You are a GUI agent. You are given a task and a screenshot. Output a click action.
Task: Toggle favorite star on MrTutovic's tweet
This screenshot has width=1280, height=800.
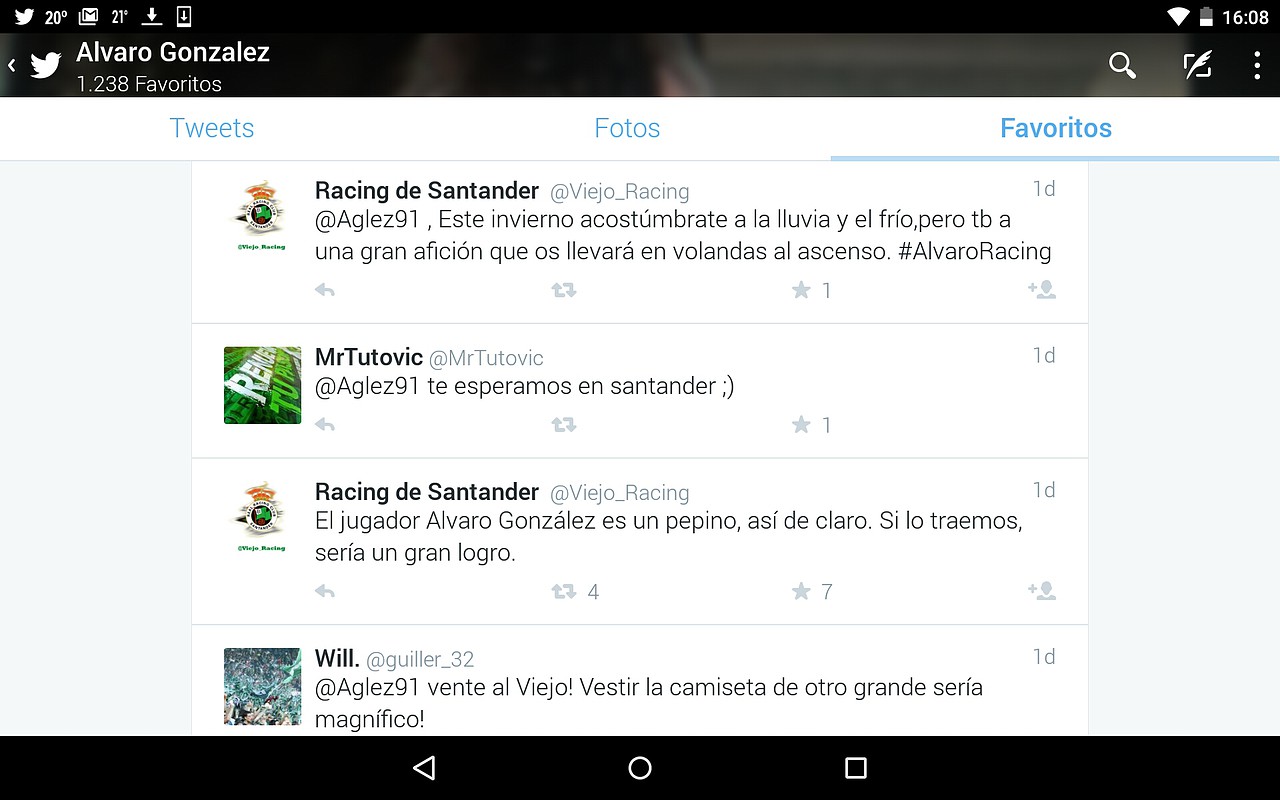coord(801,425)
